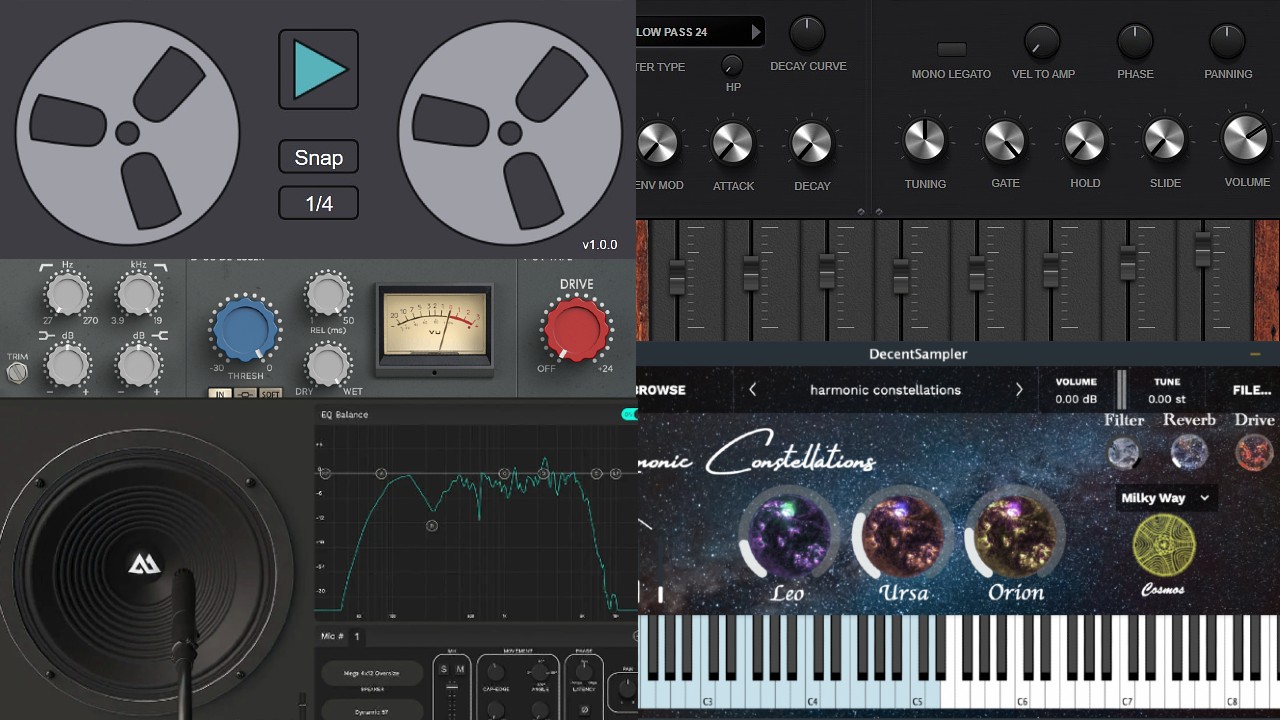Flip the TRIM toggle switch
The width and height of the screenshot is (1280, 720).
coord(17,373)
